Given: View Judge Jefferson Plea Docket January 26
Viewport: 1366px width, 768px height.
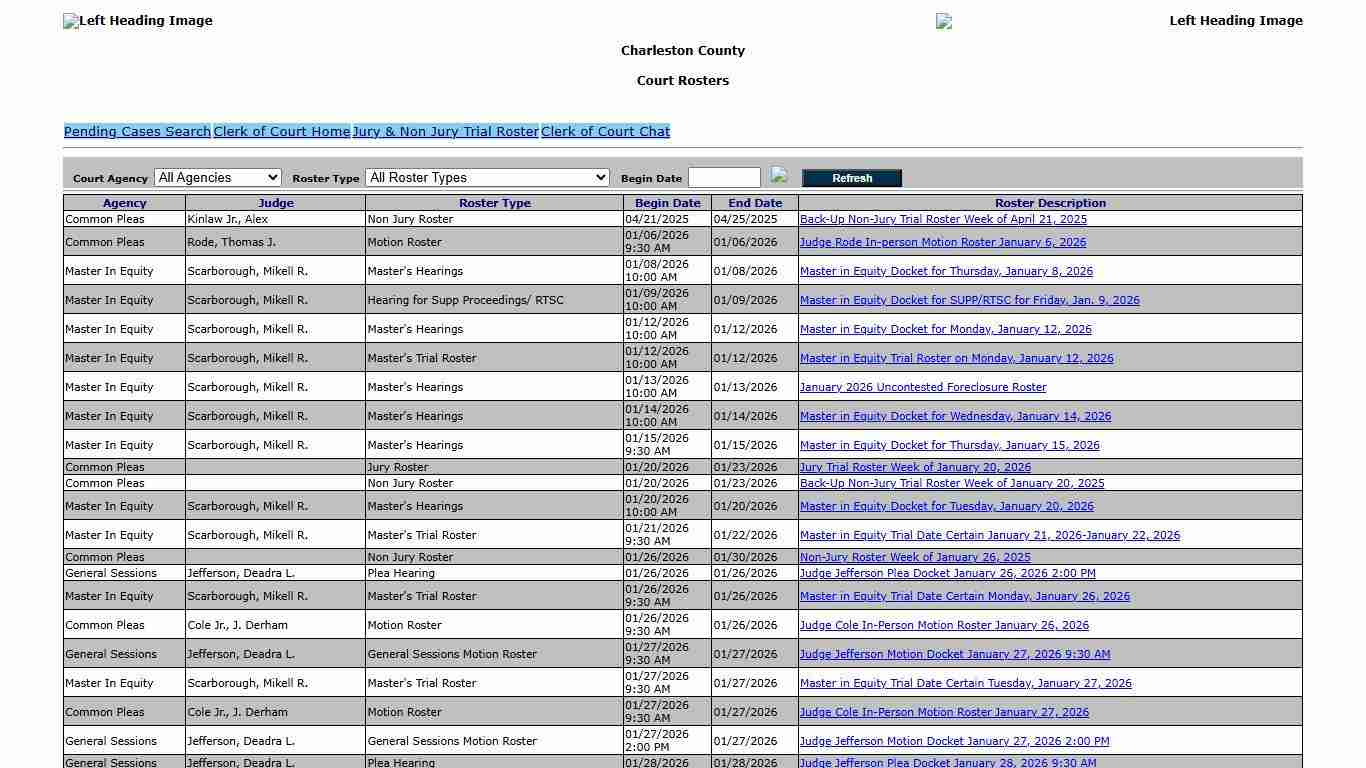Looking at the screenshot, I should tap(947, 573).
